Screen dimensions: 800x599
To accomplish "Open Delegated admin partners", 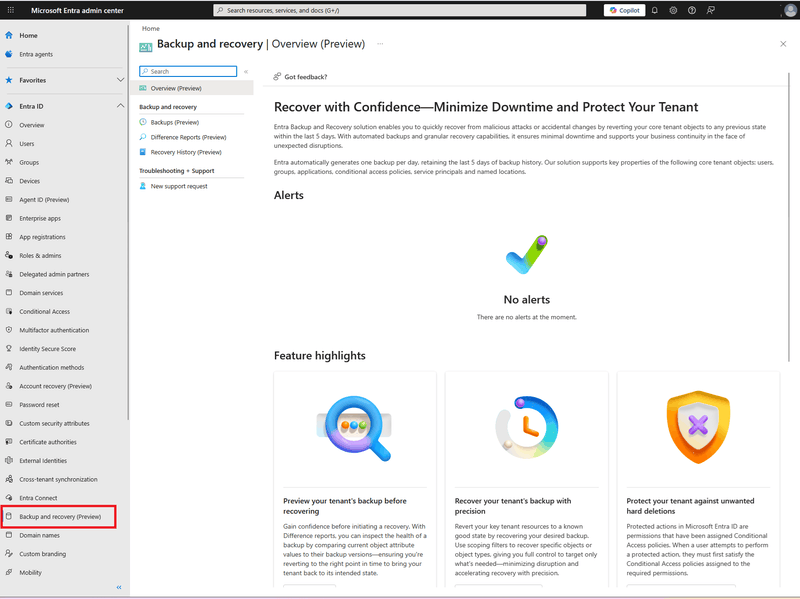I will point(54,274).
